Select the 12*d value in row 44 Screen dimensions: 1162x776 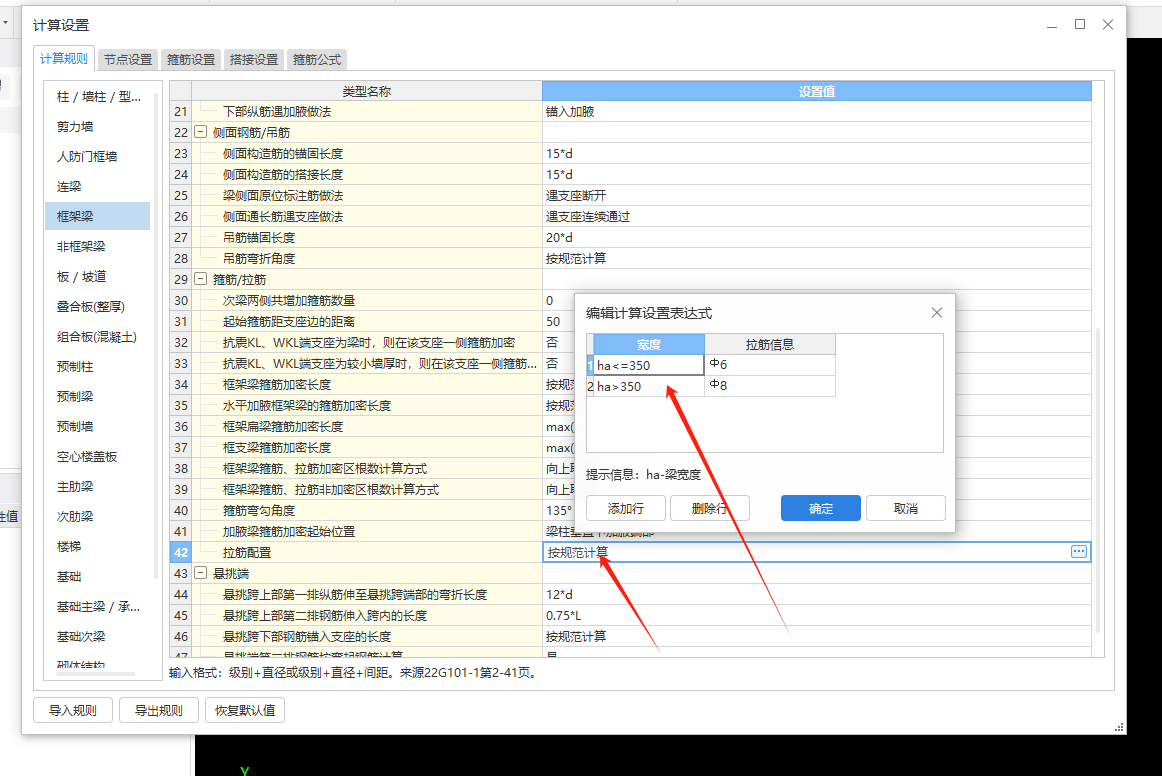817,594
